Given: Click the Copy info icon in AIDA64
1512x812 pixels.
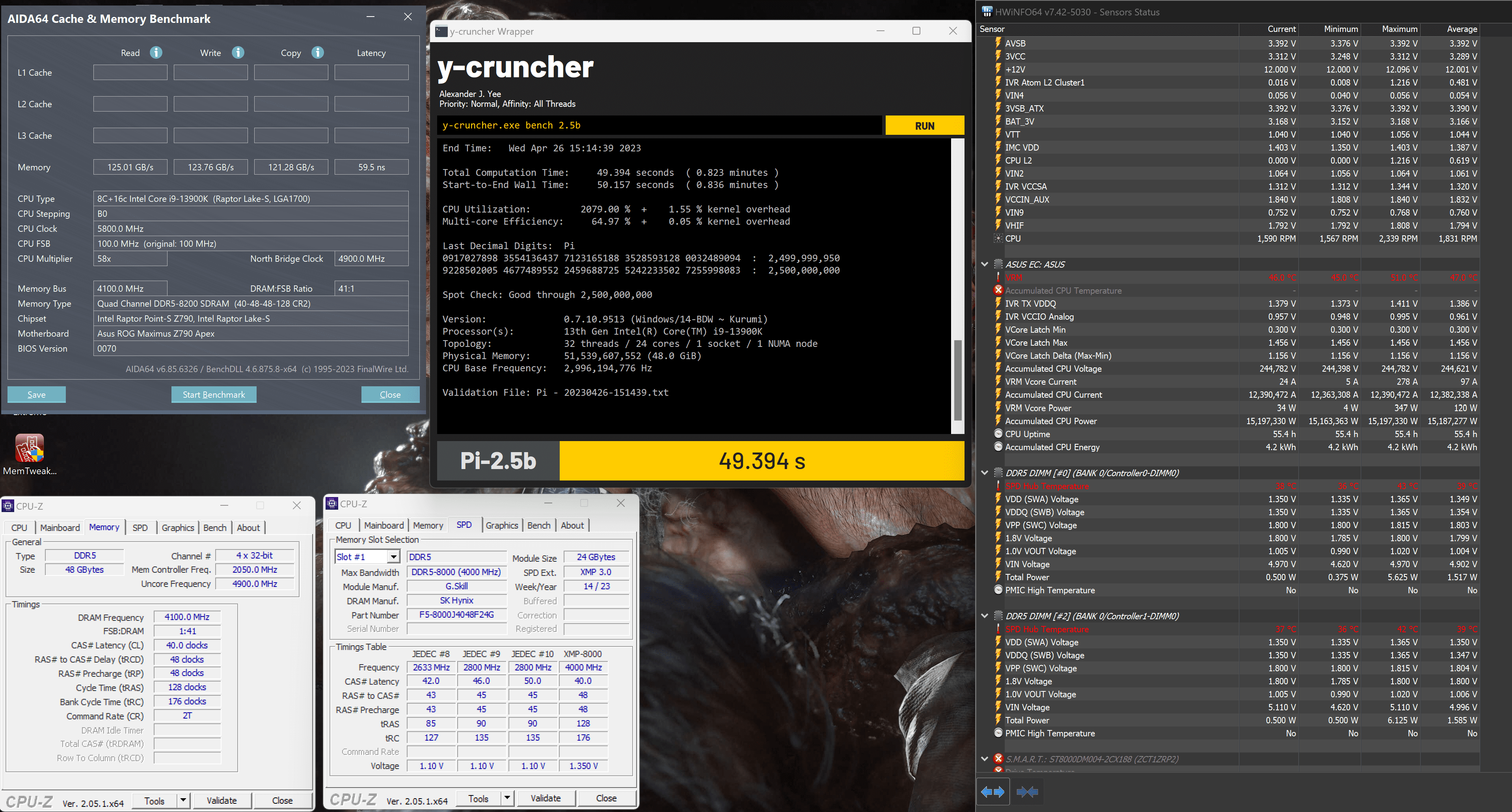Looking at the screenshot, I should point(318,52).
